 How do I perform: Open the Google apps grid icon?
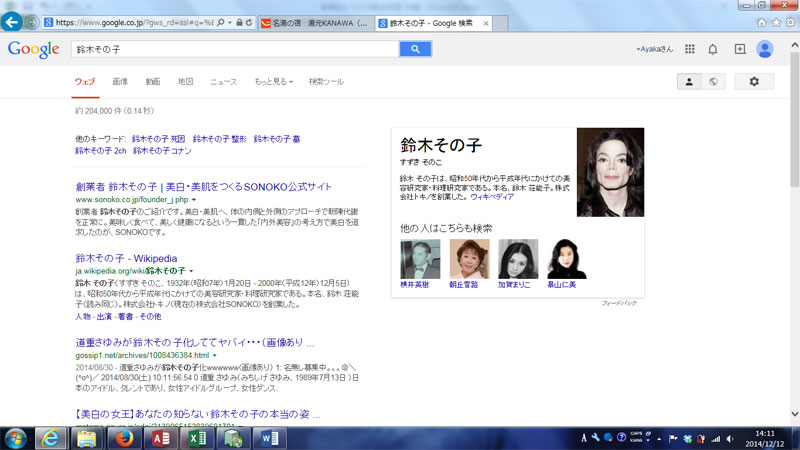(x=690, y=49)
